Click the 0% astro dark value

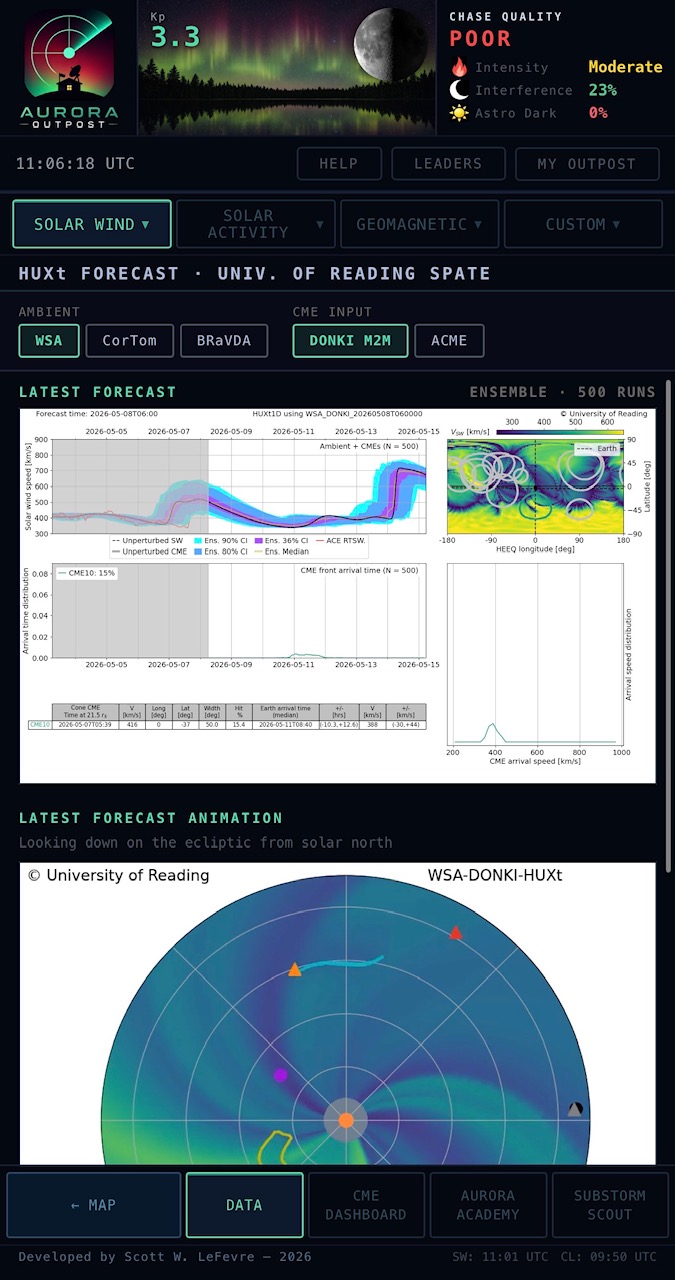click(x=597, y=113)
